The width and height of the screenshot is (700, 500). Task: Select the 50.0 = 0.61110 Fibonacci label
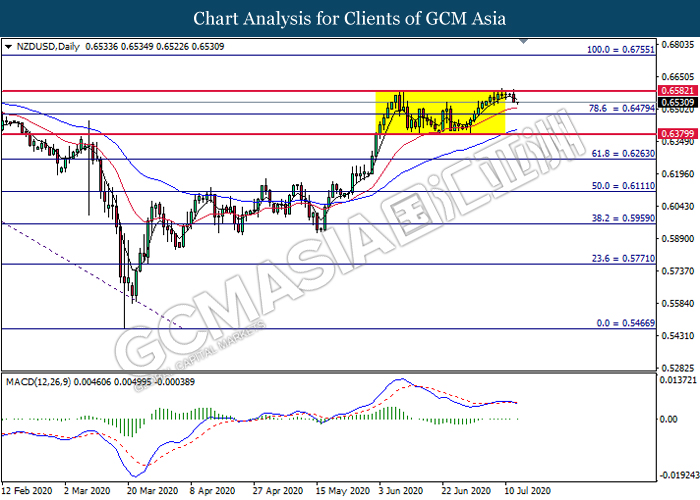point(622,185)
